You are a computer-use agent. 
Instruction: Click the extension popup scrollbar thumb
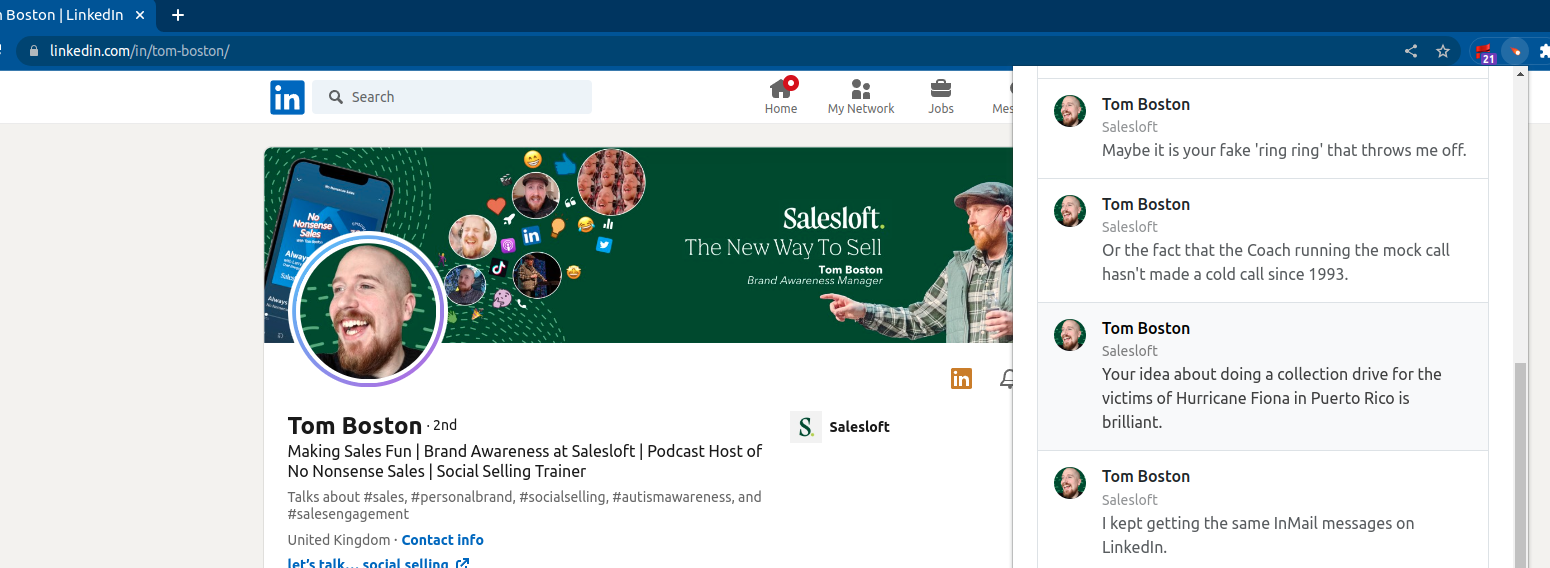pyautogui.click(x=1521, y=465)
